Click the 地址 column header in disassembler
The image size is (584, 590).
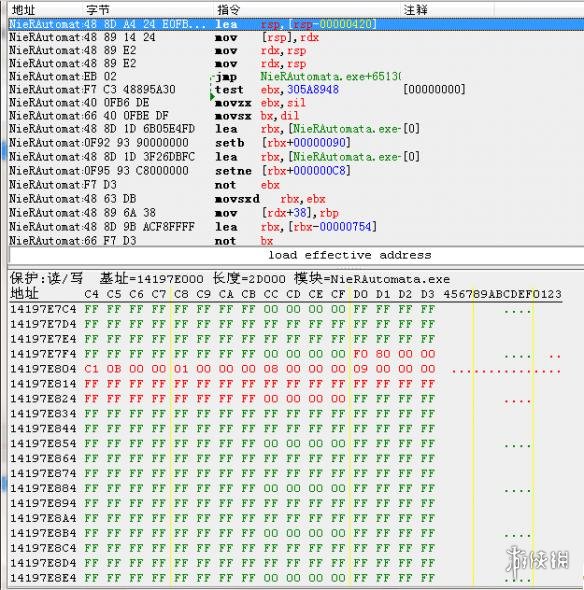pyautogui.click(x=23, y=10)
